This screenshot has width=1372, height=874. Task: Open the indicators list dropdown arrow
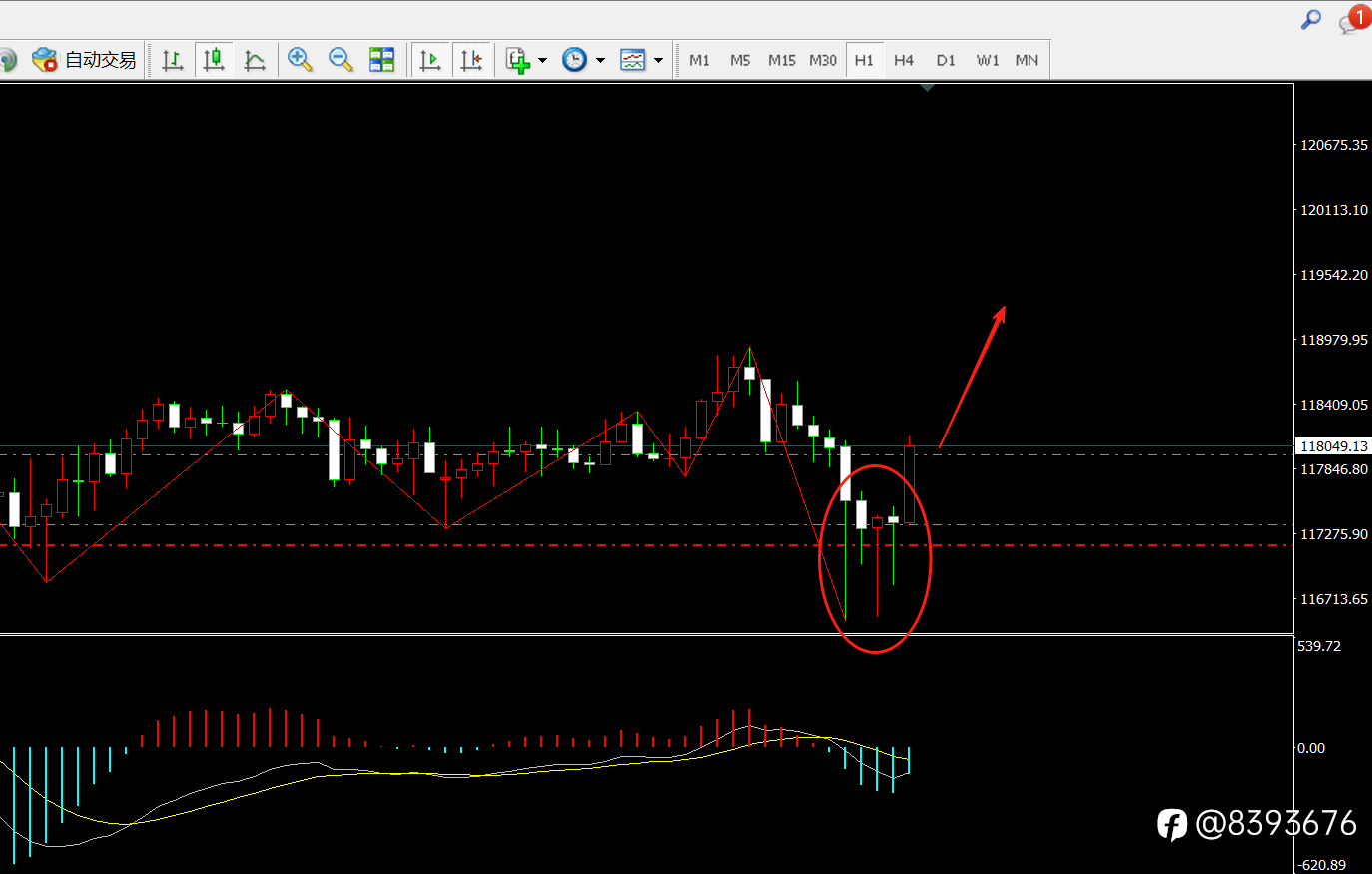click(542, 61)
